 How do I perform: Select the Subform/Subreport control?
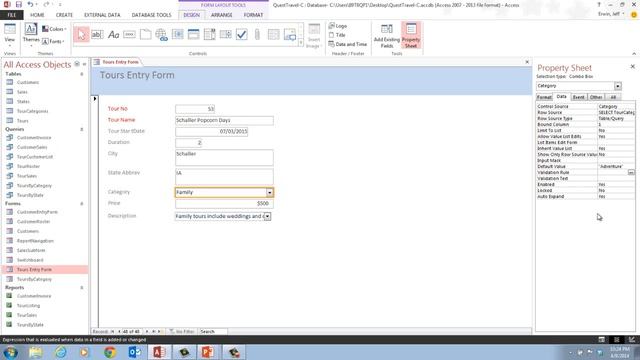pyautogui.click(x=273, y=35)
